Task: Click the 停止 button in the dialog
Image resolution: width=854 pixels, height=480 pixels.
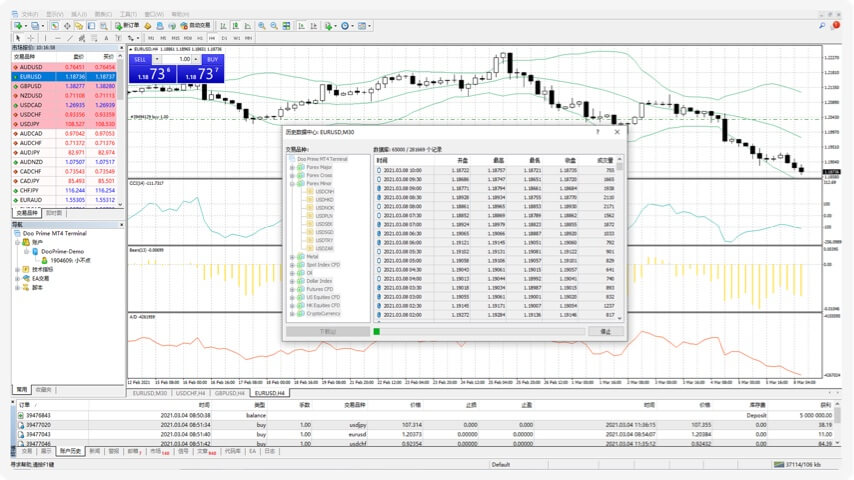Action: 605,330
